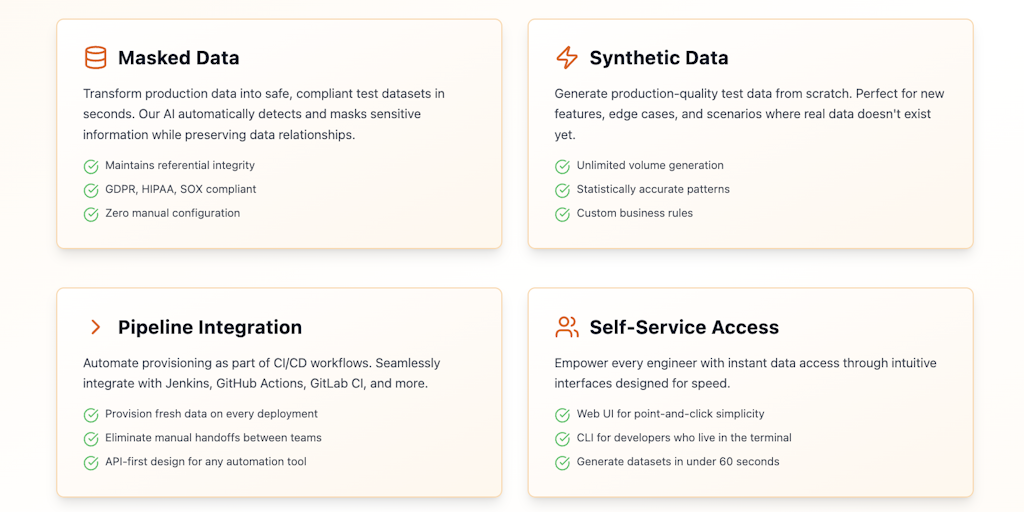Click the database icon beside Masked Data
The image size is (1024, 512).
[x=95, y=58]
